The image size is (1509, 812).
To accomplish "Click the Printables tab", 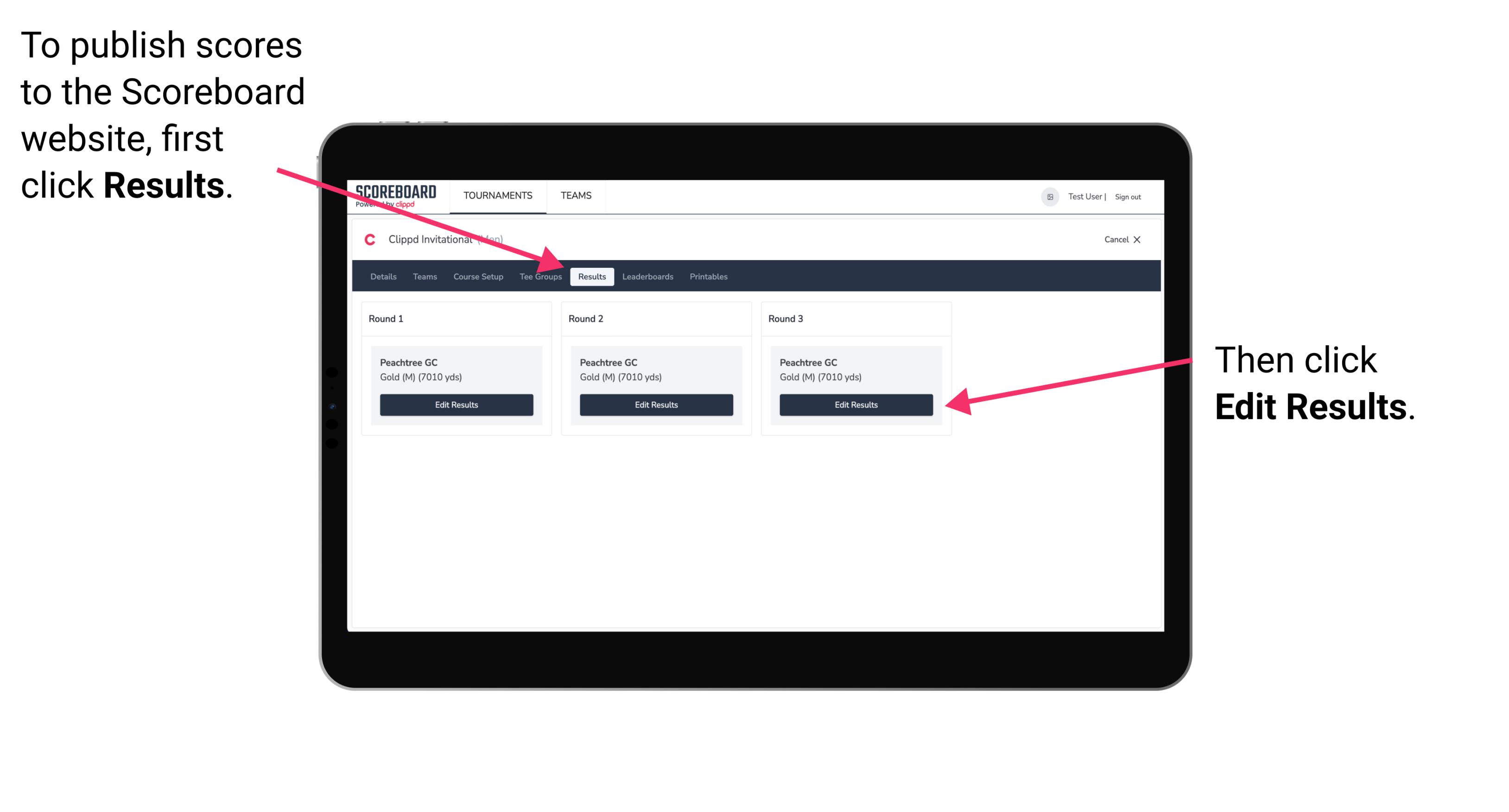I will (708, 276).
